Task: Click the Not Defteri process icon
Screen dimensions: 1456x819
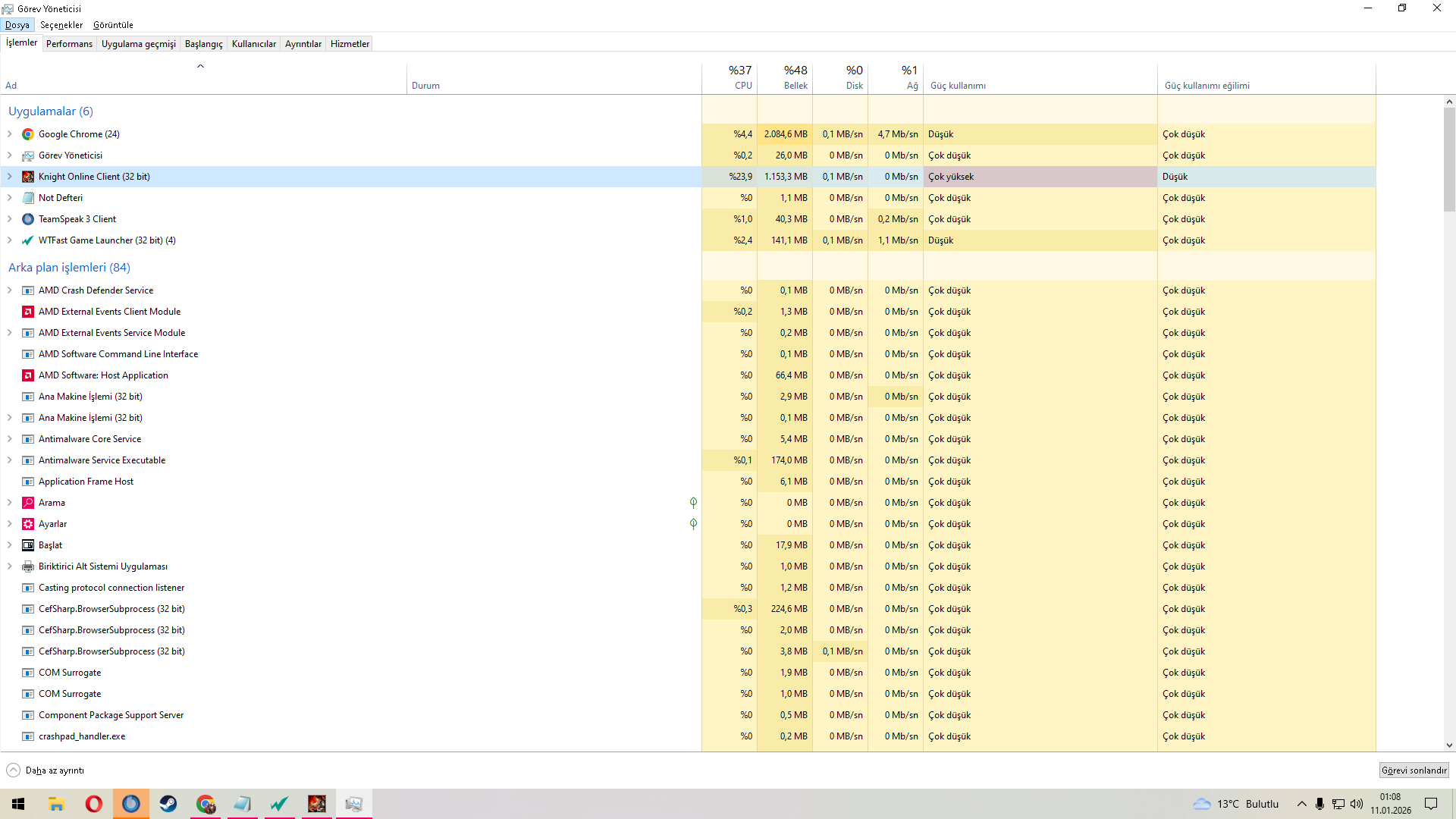Action: (x=28, y=198)
